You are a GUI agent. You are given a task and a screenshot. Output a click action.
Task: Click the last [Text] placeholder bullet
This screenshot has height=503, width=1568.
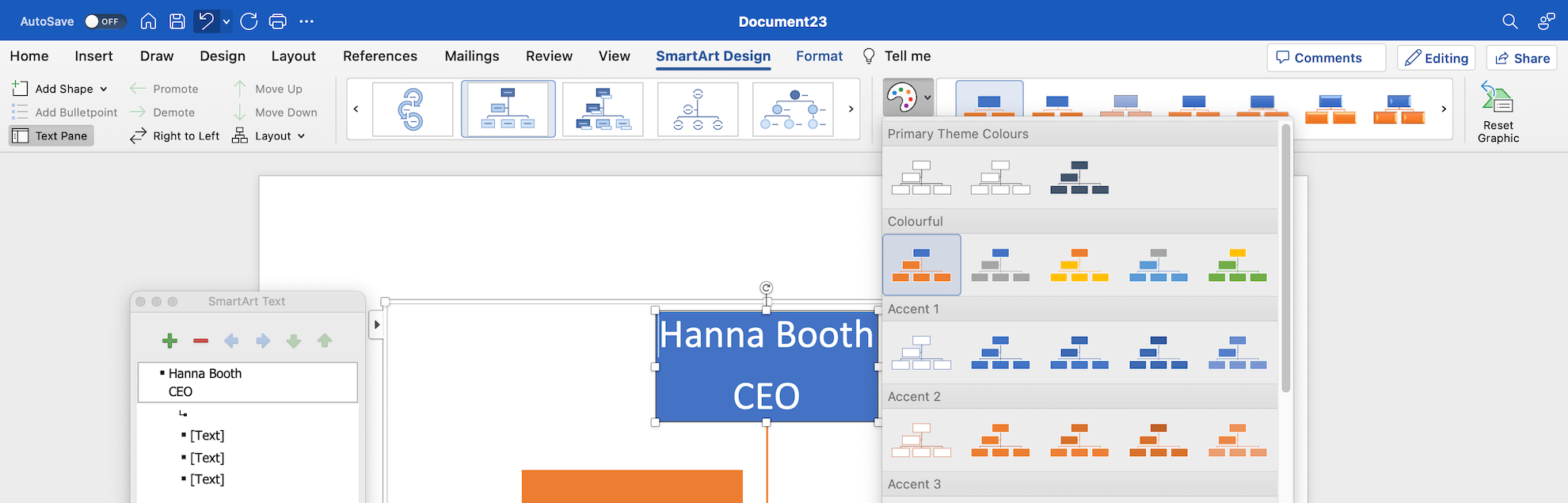pyautogui.click(x=207, y=479)
